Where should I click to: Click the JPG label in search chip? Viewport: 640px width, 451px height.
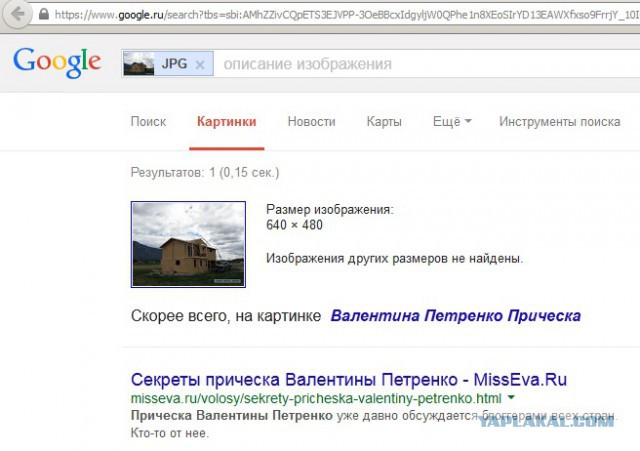coord(174,64)
